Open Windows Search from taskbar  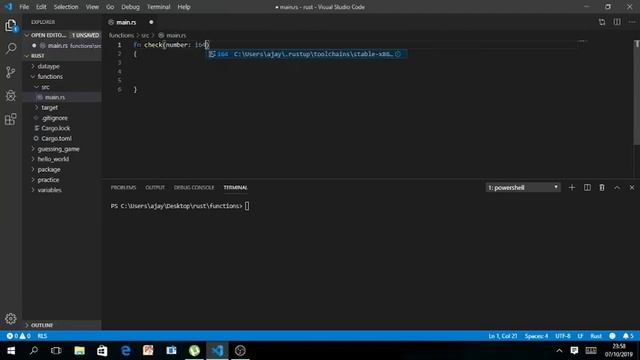34,351
